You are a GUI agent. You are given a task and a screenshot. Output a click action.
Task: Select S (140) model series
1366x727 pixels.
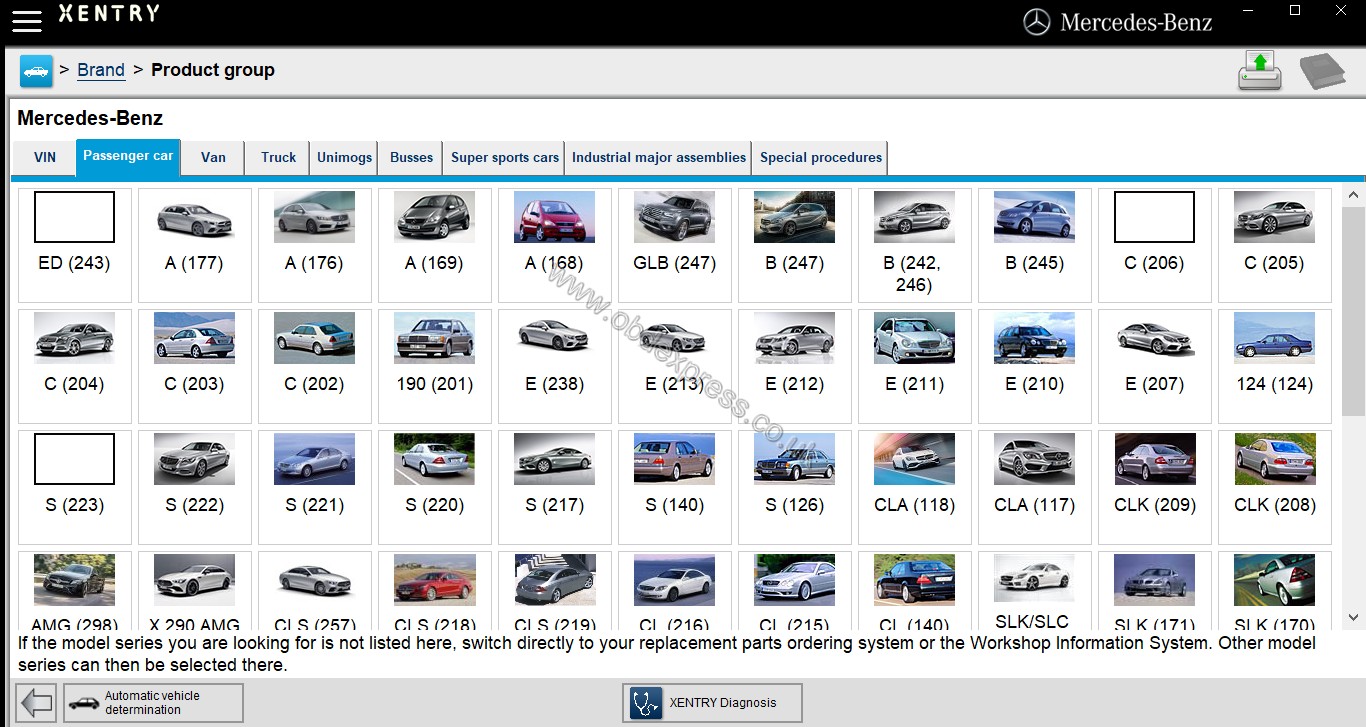(675, 487)
